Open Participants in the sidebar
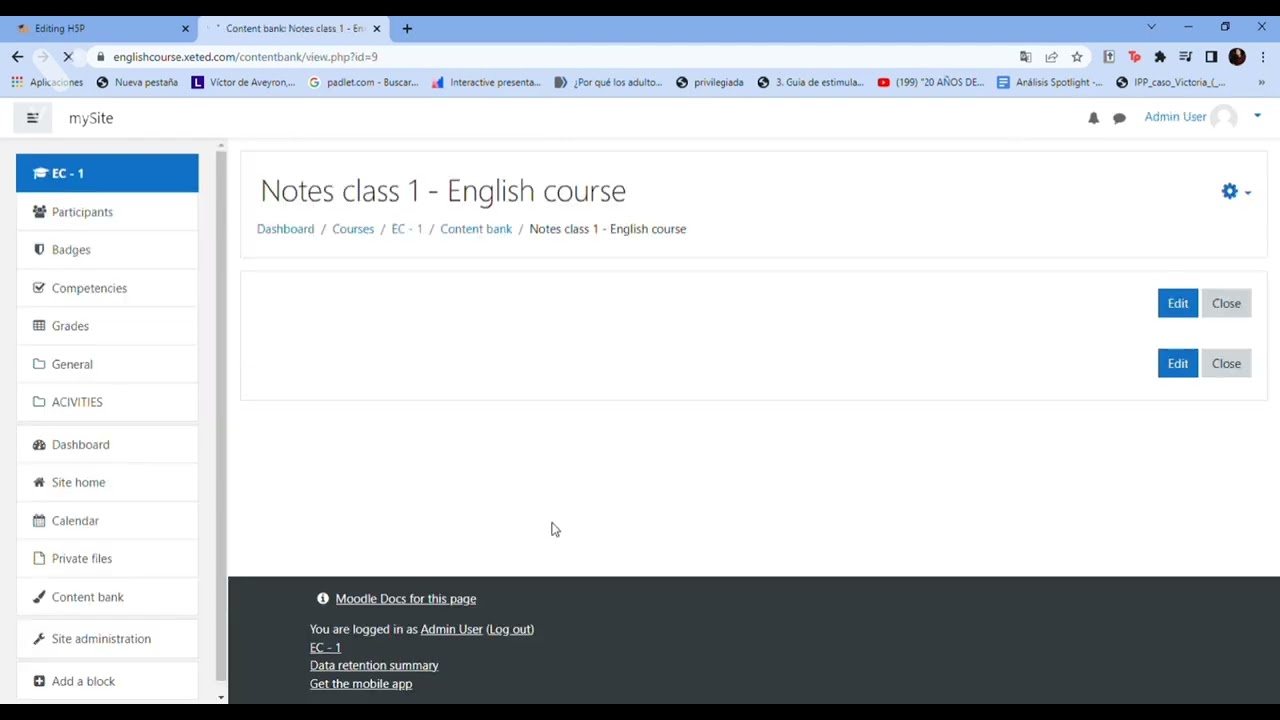The image size is (1280, 720). point(107,212)
